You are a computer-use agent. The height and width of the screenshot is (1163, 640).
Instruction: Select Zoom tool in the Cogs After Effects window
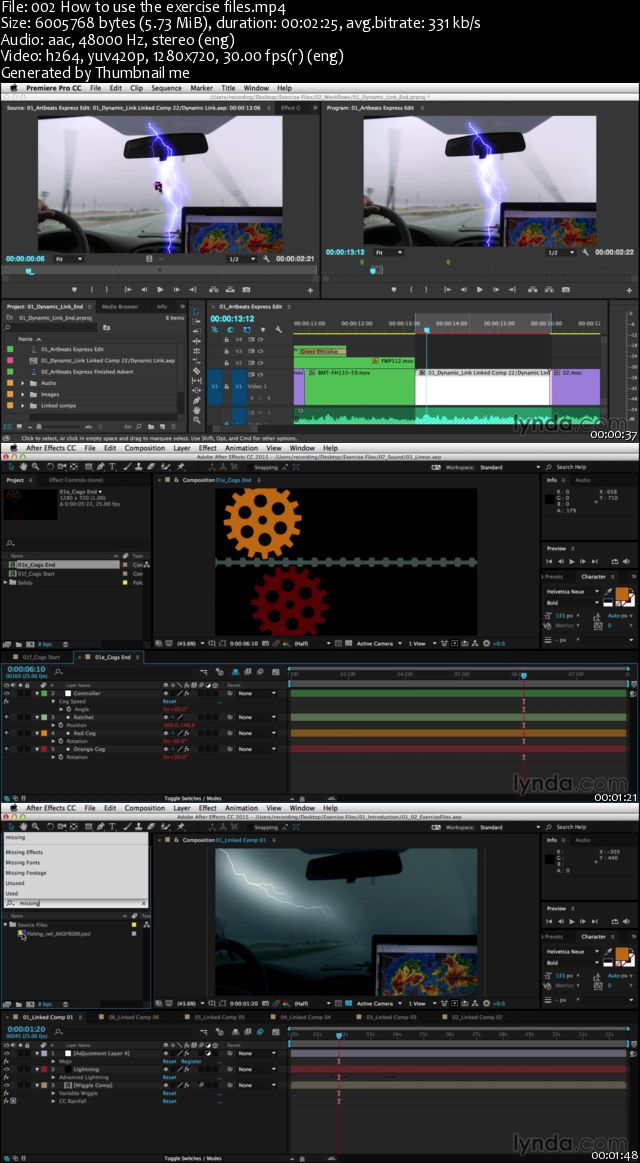36,467
